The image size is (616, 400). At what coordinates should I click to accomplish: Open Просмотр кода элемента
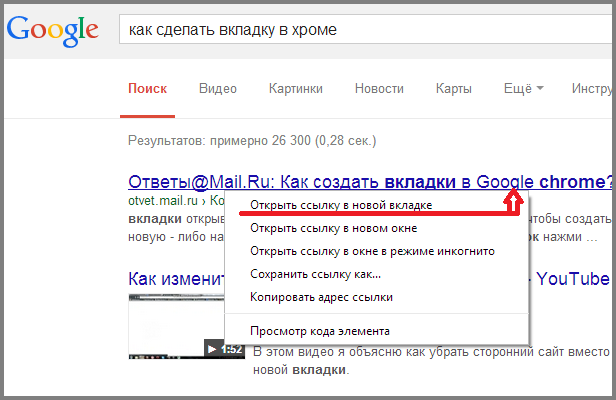tap(319, 330)
